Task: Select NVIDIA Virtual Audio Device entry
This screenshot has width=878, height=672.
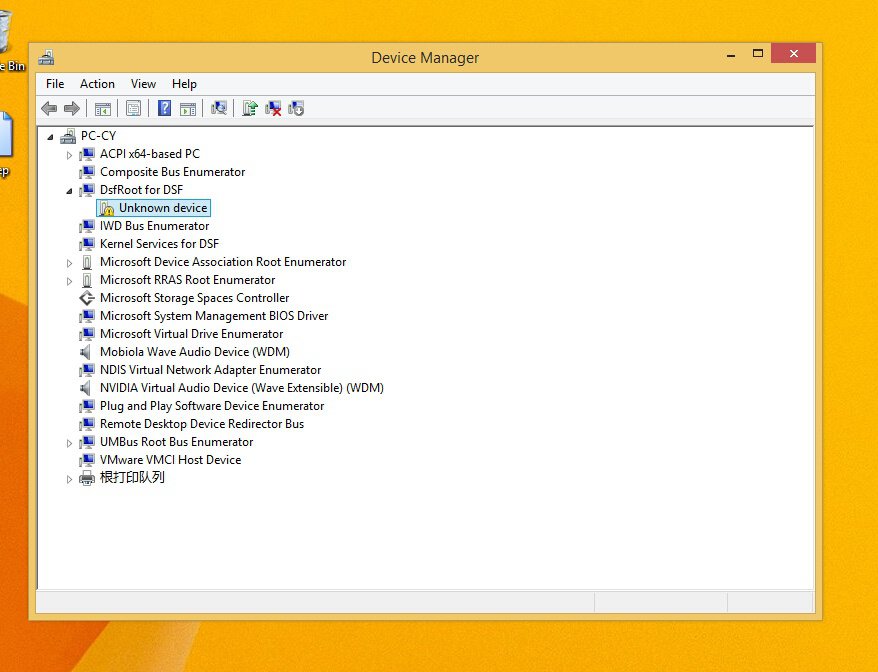Action: click(x=241, y=388)
